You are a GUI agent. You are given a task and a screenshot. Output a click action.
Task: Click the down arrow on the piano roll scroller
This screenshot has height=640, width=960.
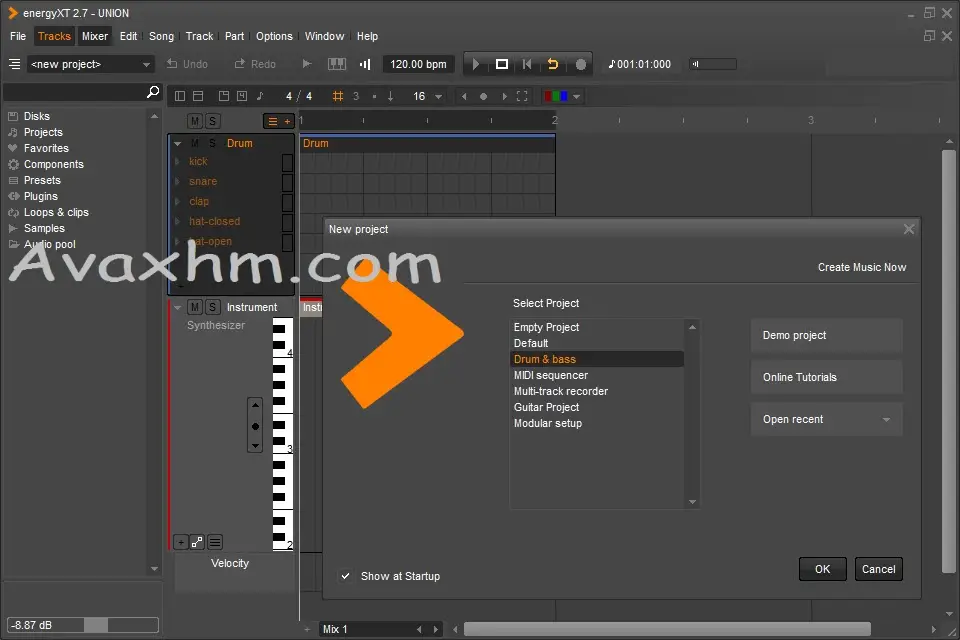click(255, 446)
